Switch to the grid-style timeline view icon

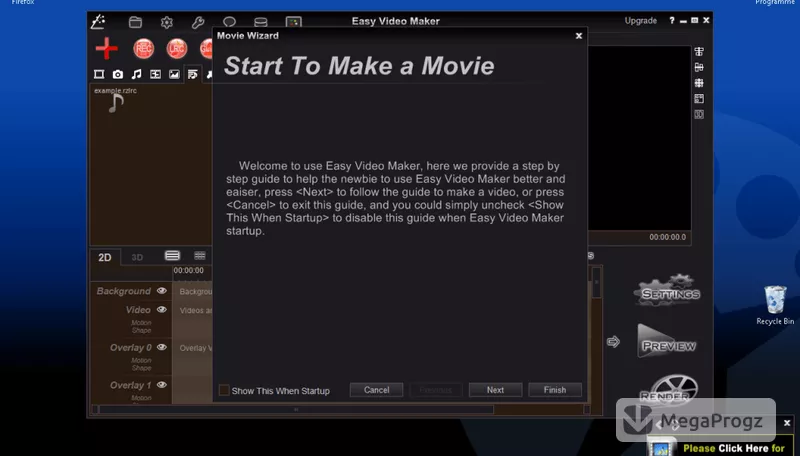(x=200, y=256)
